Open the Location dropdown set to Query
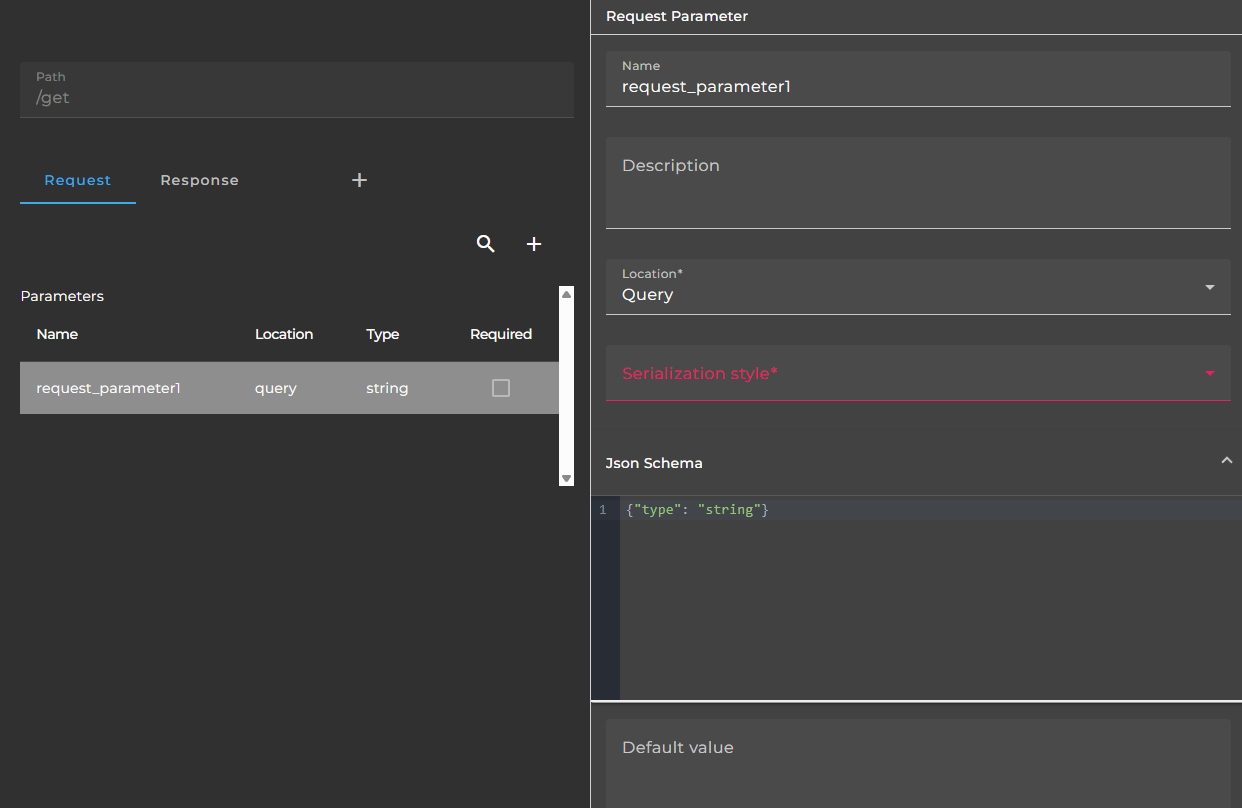 pyautogui.click(x=918, y=287)
